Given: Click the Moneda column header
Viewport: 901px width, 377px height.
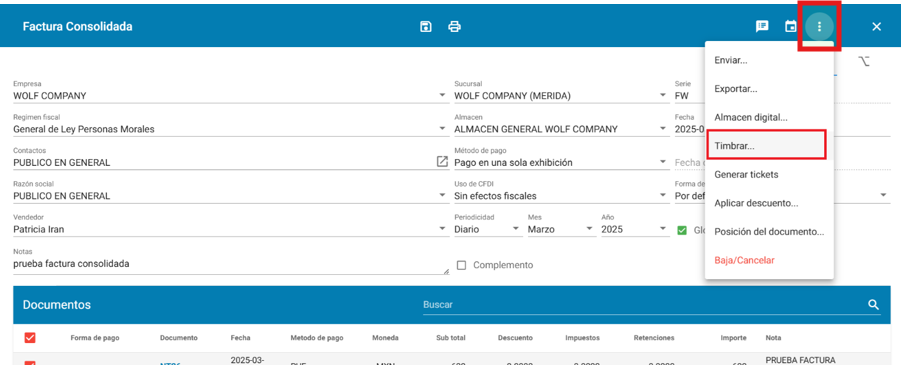Looking at the screenshot, I should click(x=385, y=338).
